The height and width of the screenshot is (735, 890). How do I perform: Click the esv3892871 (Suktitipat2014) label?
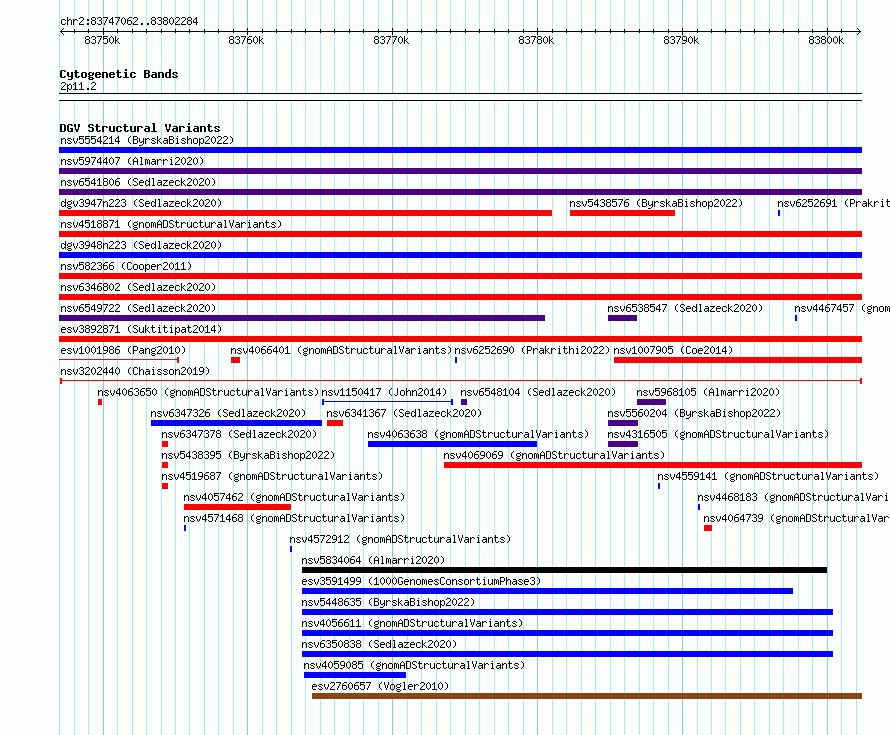pyautogui.click(x=141, y=329)
